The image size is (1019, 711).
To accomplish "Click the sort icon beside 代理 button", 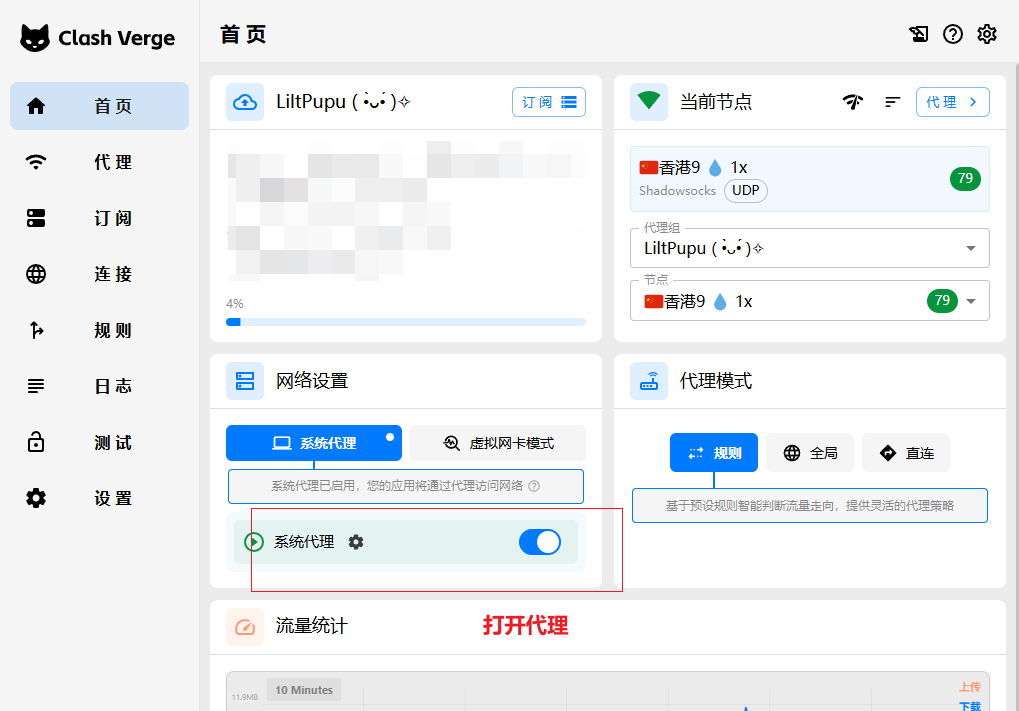I will [x=893, y=102].
